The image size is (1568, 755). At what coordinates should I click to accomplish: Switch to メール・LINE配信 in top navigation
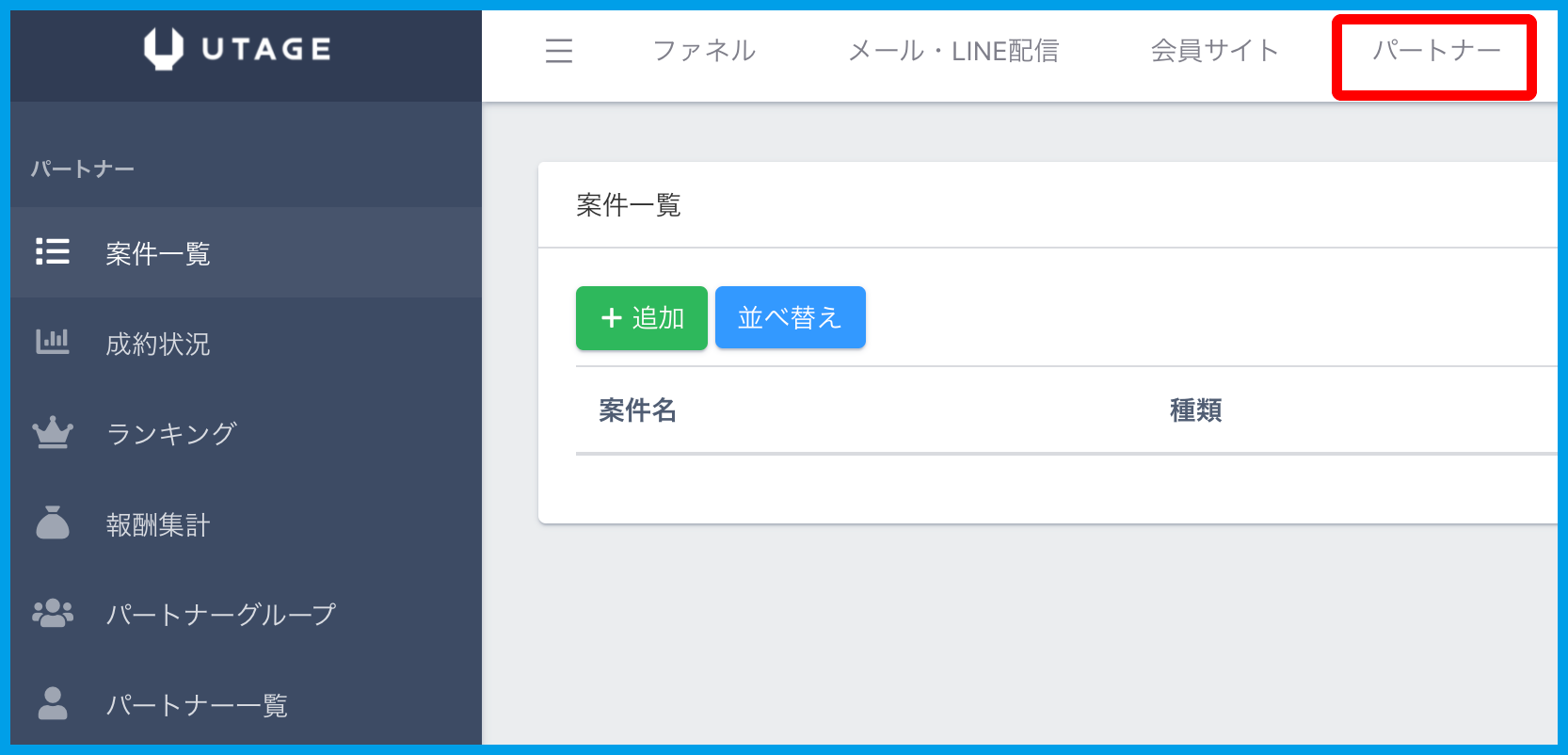953,51
